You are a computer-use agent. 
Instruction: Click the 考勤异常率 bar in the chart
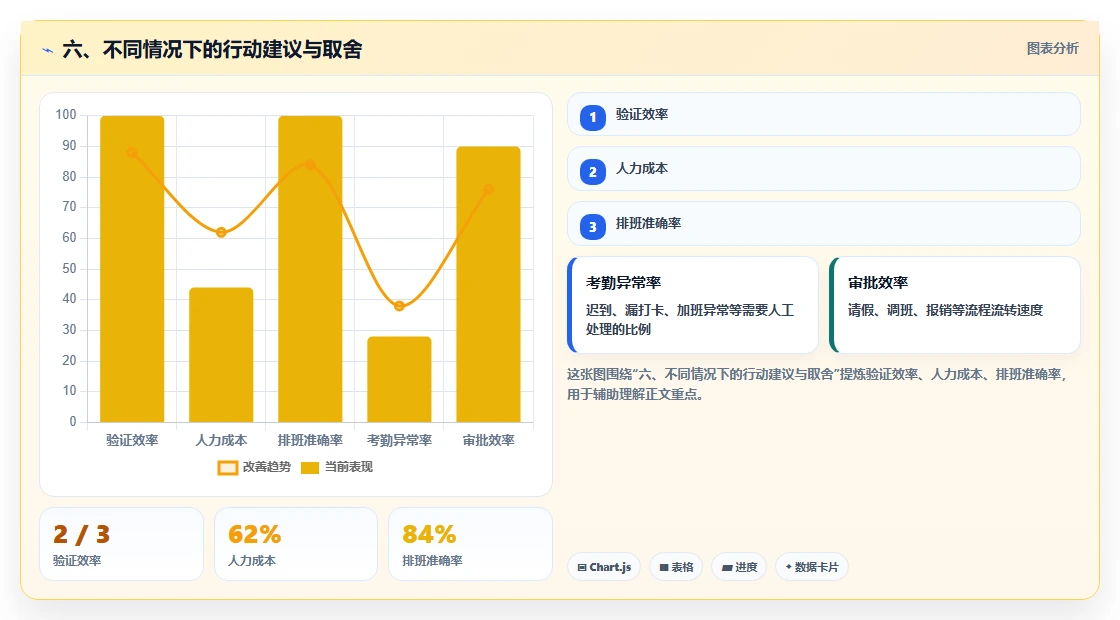[x=399, y=379]
